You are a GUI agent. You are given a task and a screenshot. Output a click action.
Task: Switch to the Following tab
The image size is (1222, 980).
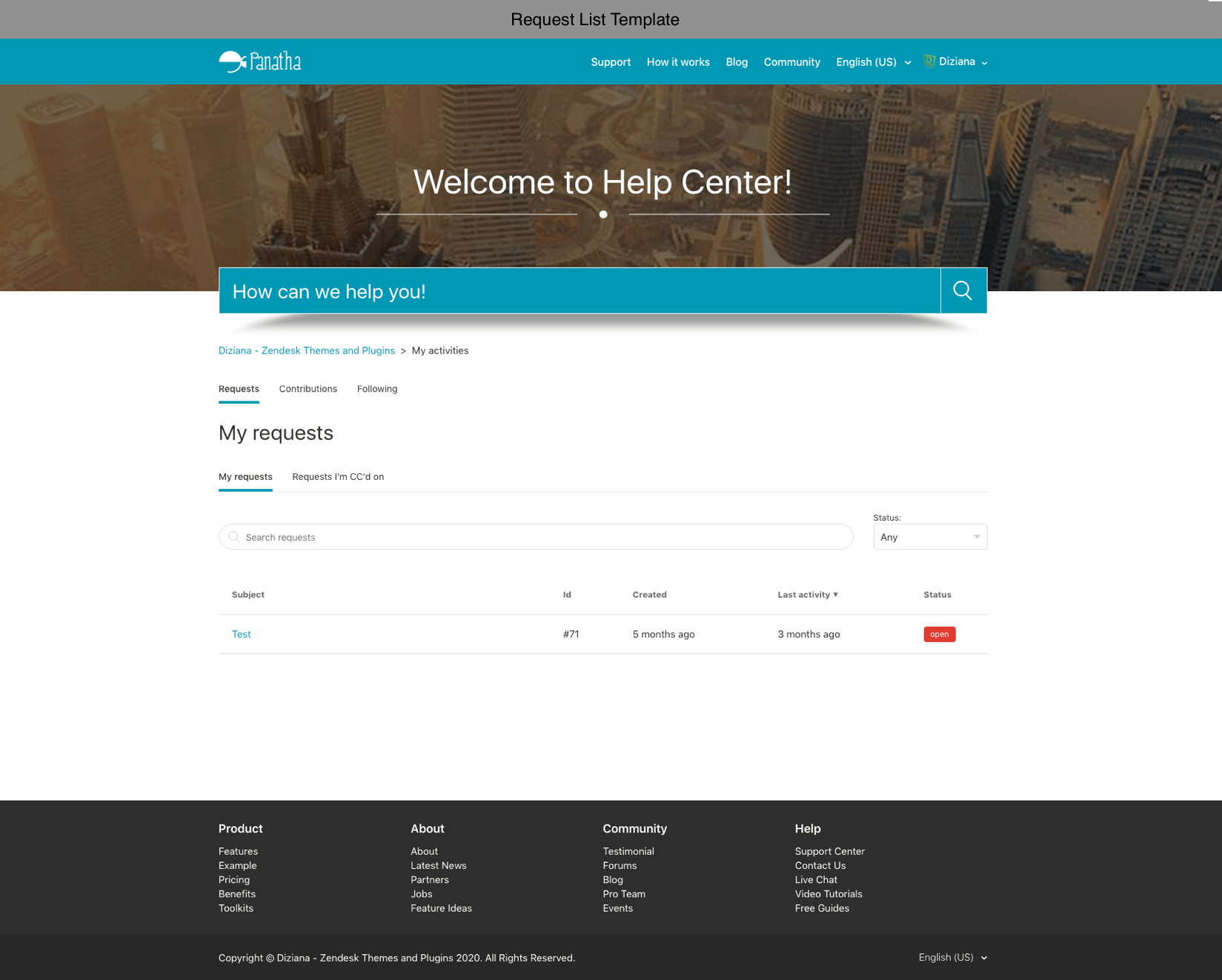pyautogui.click(x=376, y=389)
